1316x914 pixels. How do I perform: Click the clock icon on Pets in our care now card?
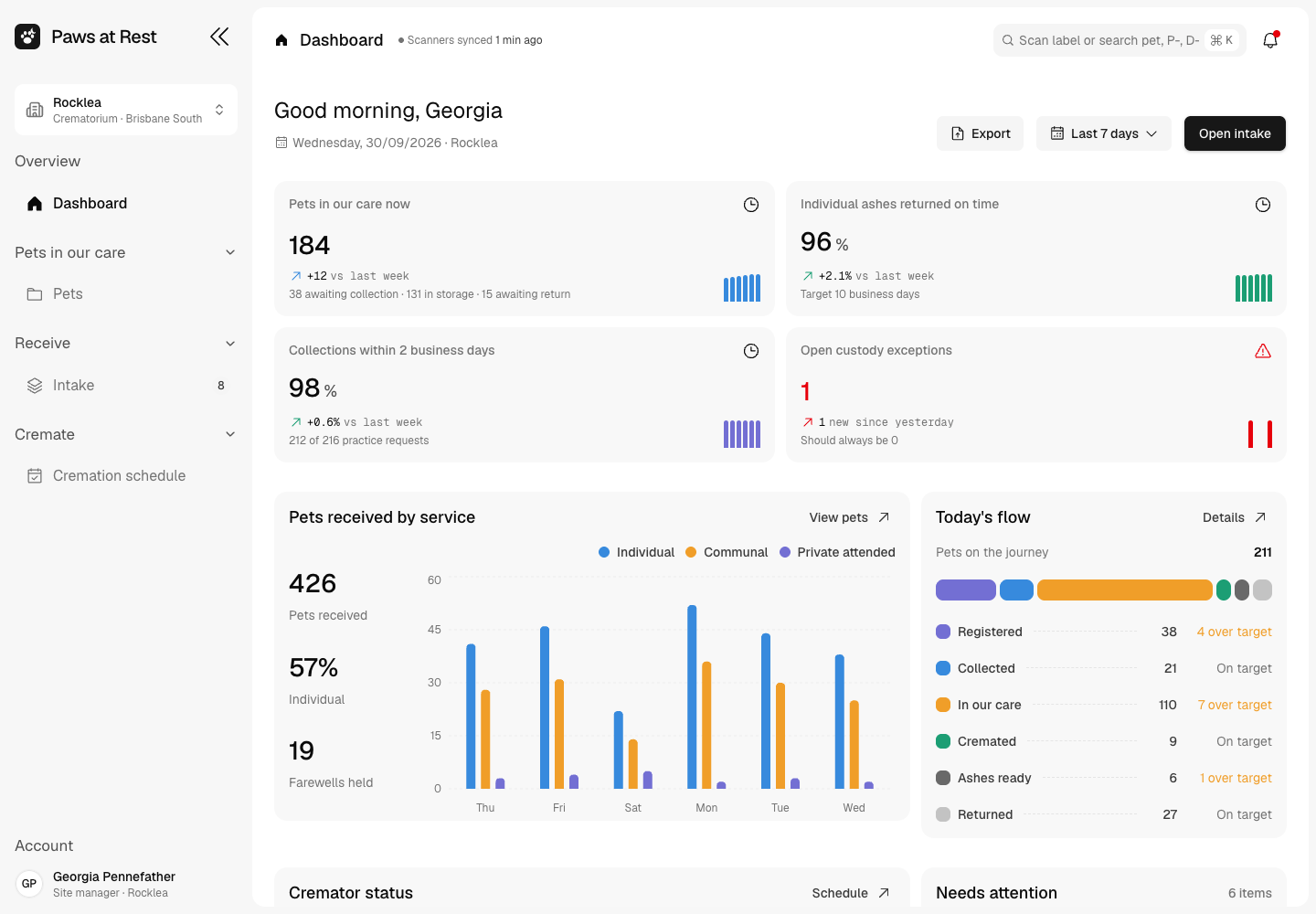point(751,205)
